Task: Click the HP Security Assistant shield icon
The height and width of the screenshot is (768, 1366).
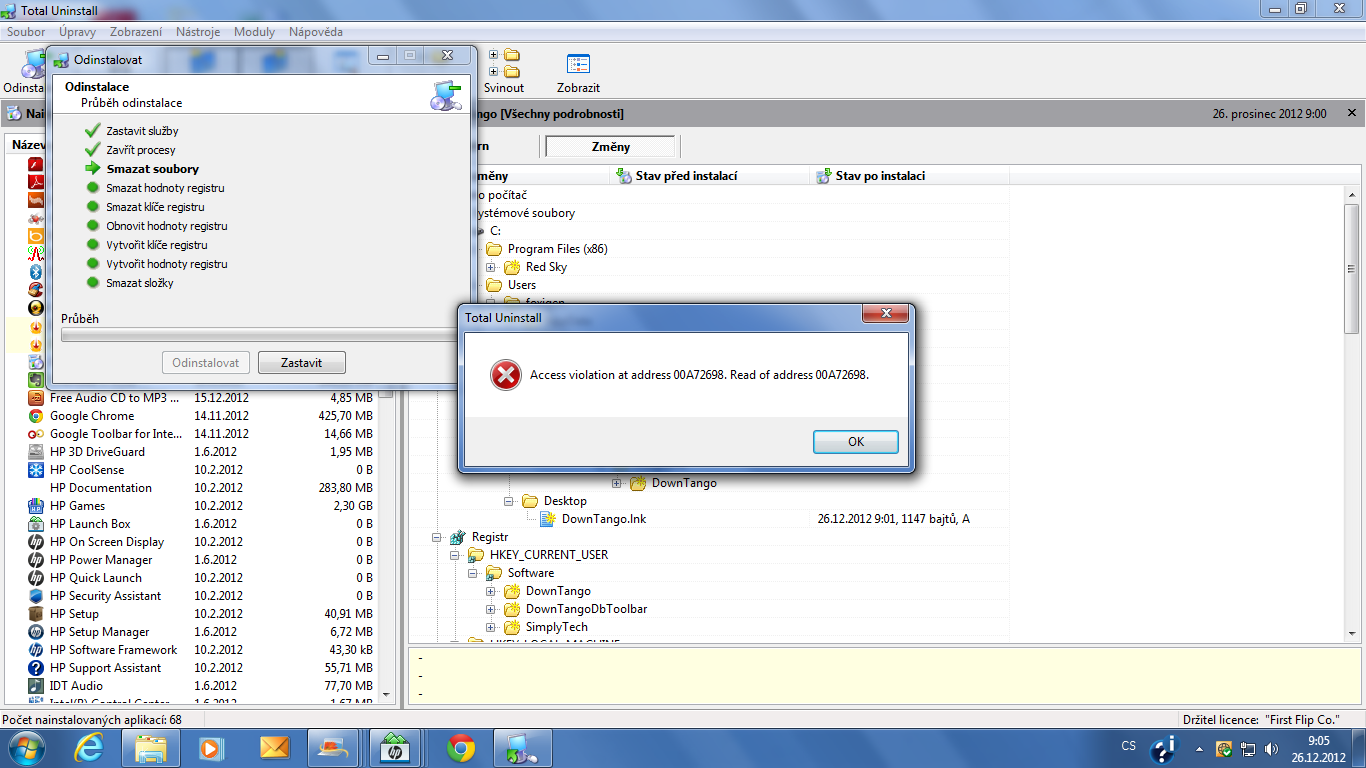Action: point(35,596)
